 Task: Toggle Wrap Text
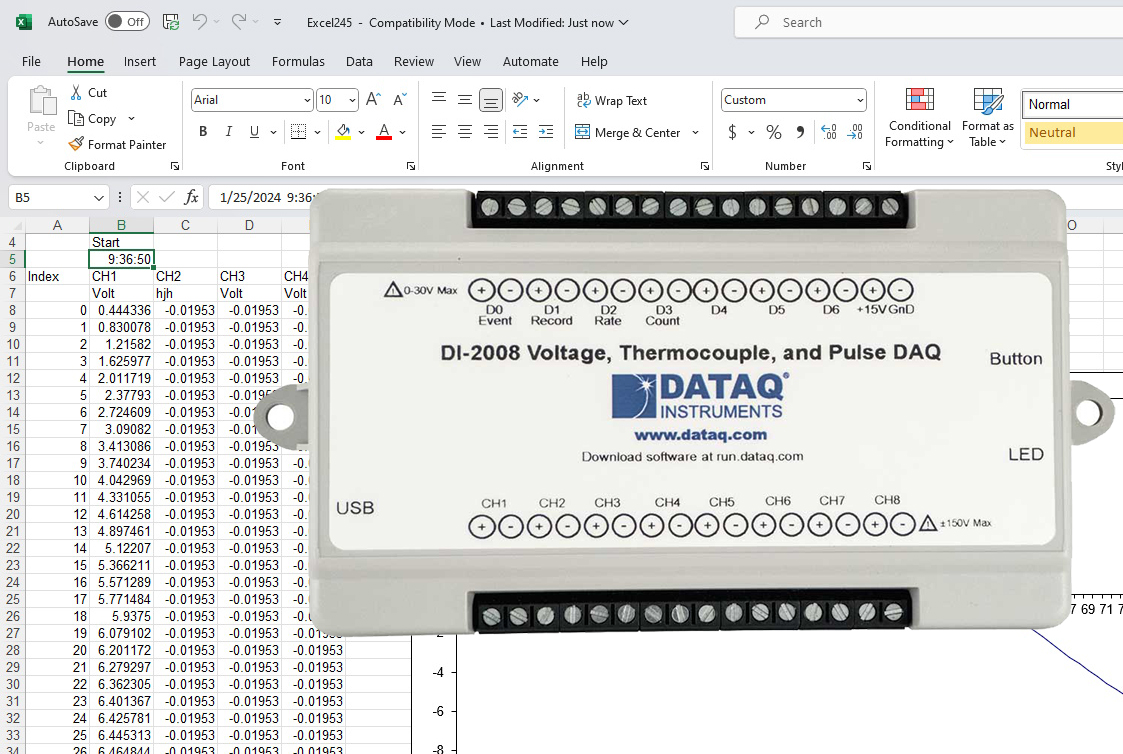[x=612, y=100]
